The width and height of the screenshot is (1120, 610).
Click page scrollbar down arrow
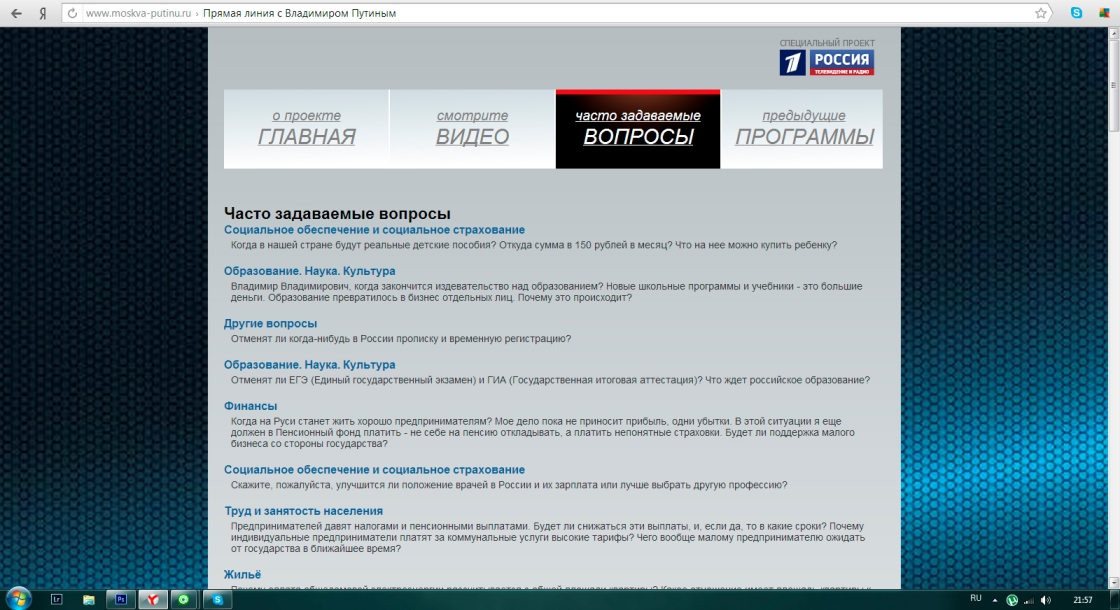point(1114,583)
